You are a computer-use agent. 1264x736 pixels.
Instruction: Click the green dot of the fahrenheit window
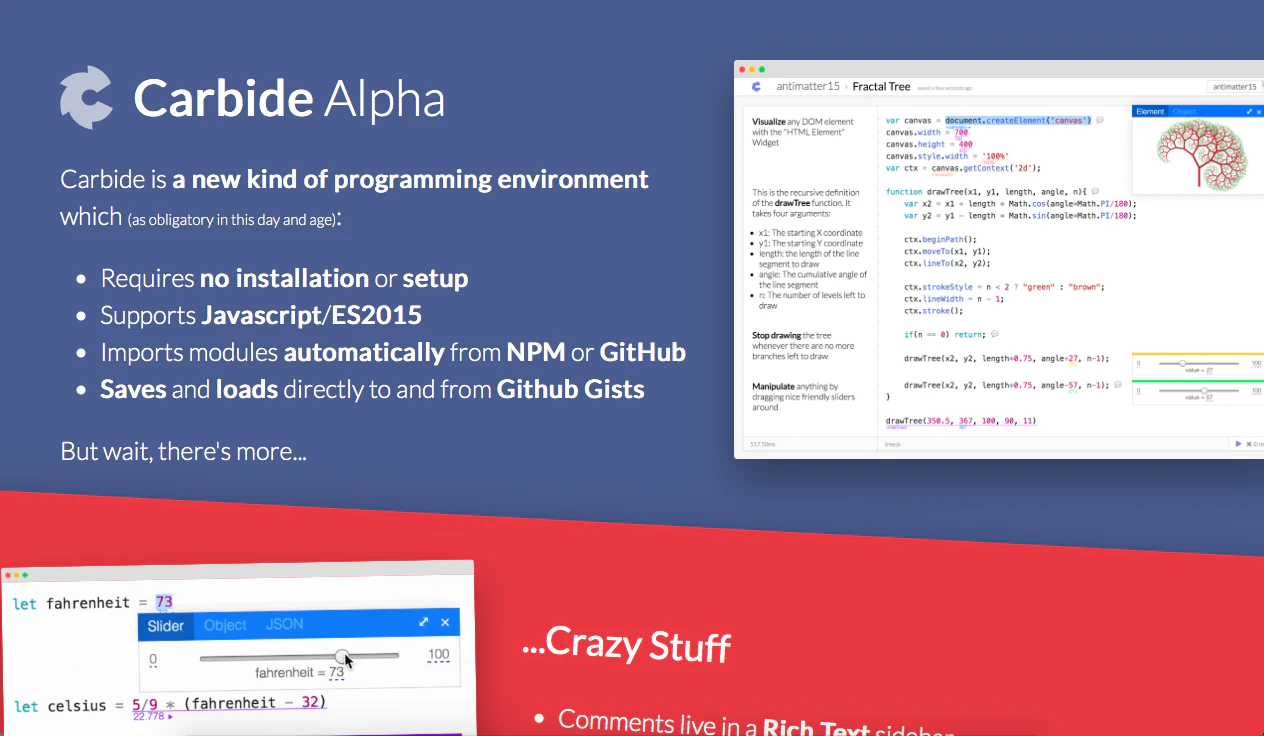(25, 575)
